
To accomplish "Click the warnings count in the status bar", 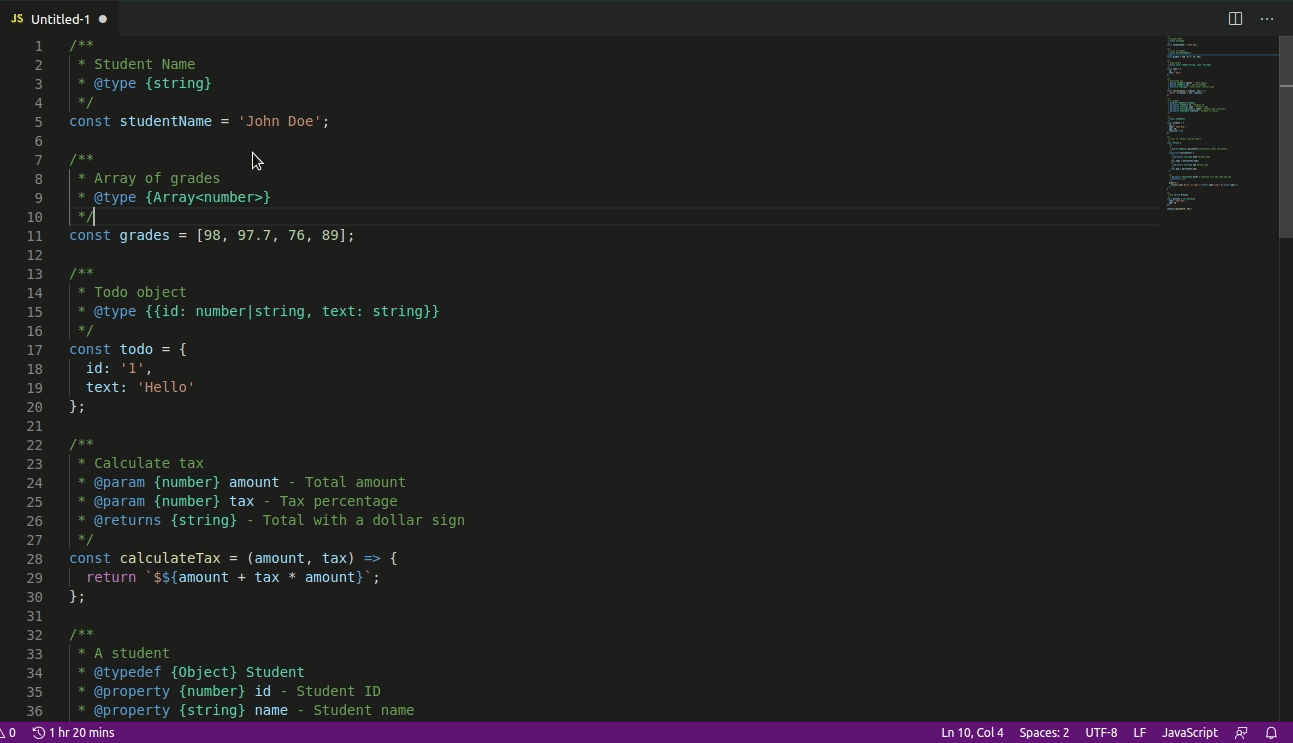I will pos(8,733).
